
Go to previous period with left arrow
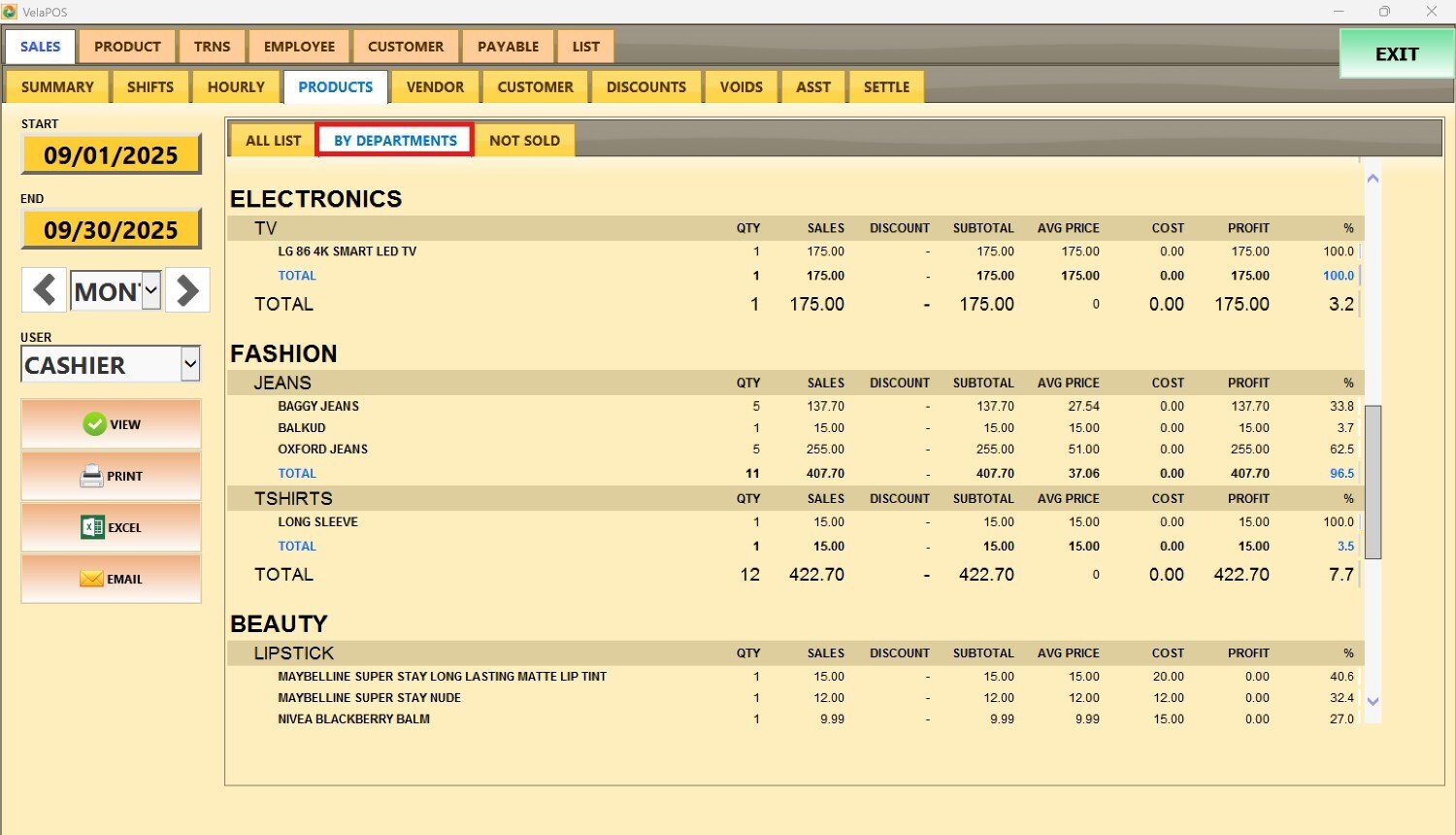44,290
